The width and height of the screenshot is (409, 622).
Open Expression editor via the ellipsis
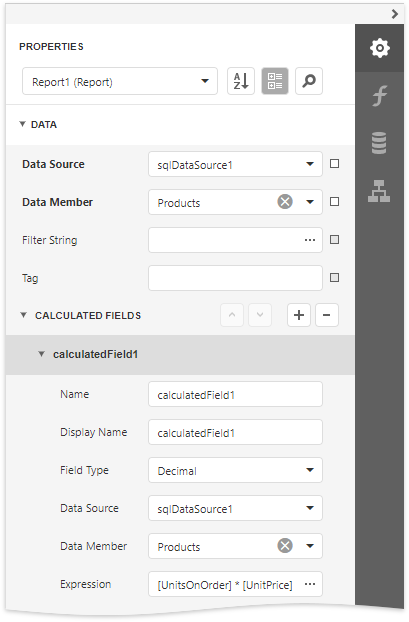[x=310, y=584]
